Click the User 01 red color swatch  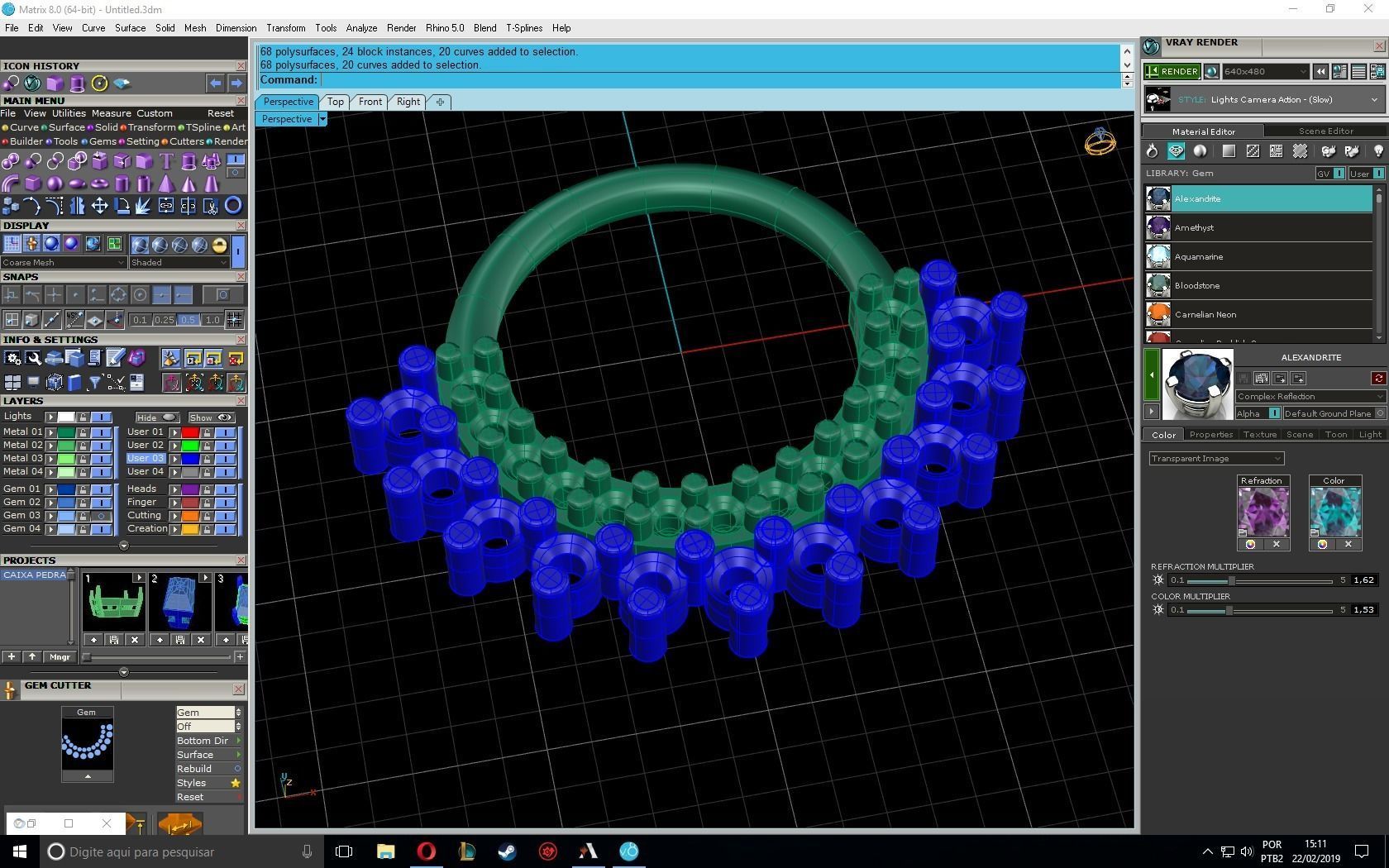(x=191, y=432)
